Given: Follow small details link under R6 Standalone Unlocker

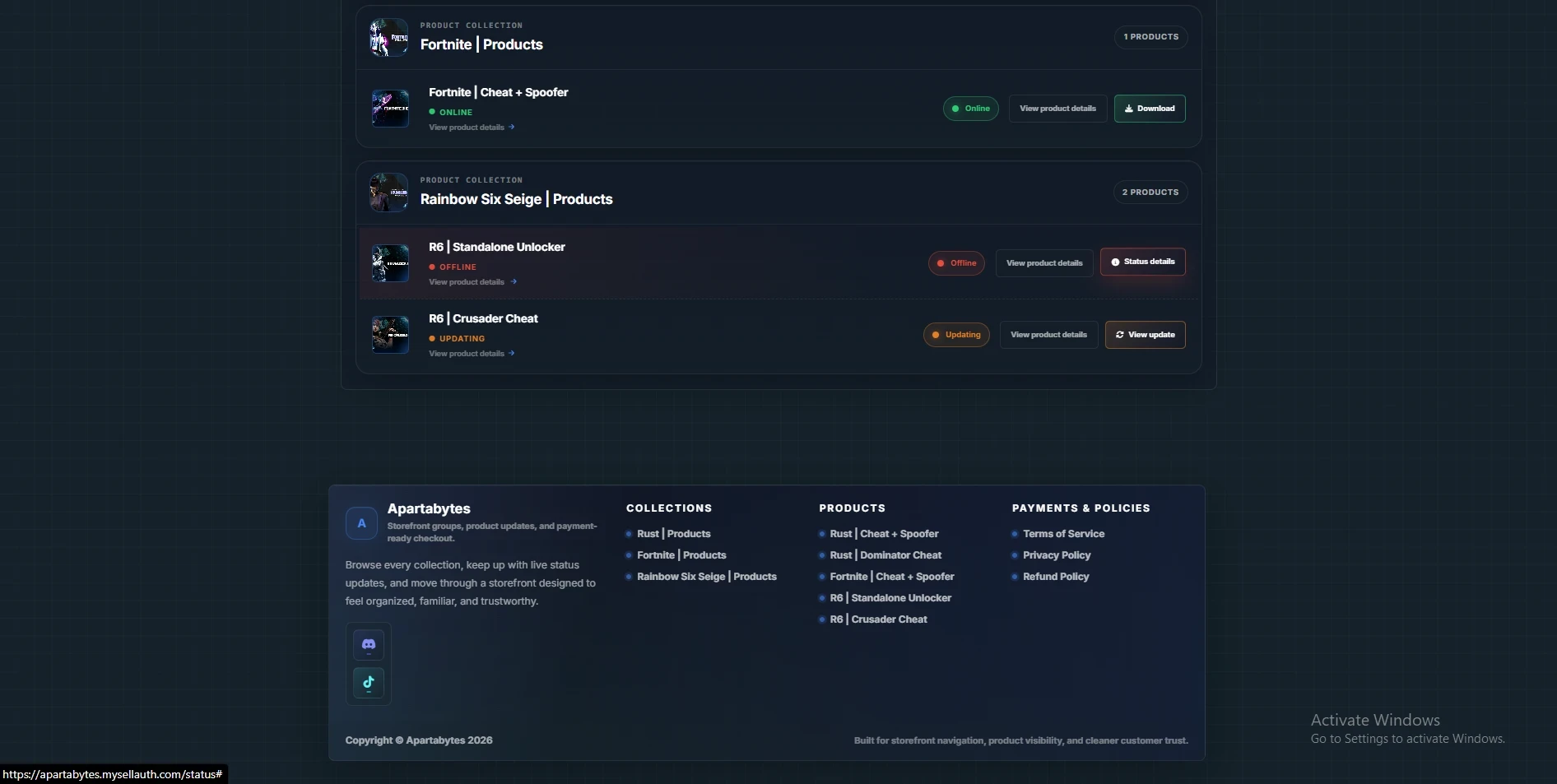Looking at the screenshot, I should 472,282.
